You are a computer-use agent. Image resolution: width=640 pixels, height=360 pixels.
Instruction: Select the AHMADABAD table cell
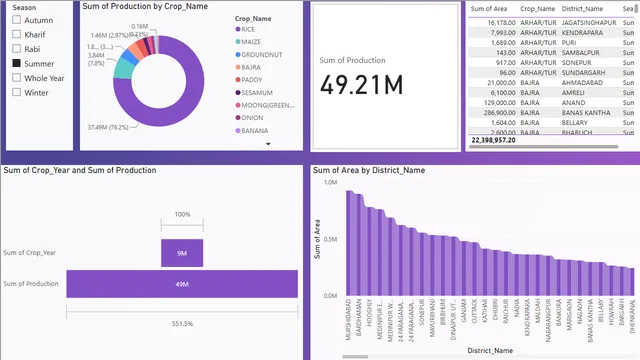(582, 82)
